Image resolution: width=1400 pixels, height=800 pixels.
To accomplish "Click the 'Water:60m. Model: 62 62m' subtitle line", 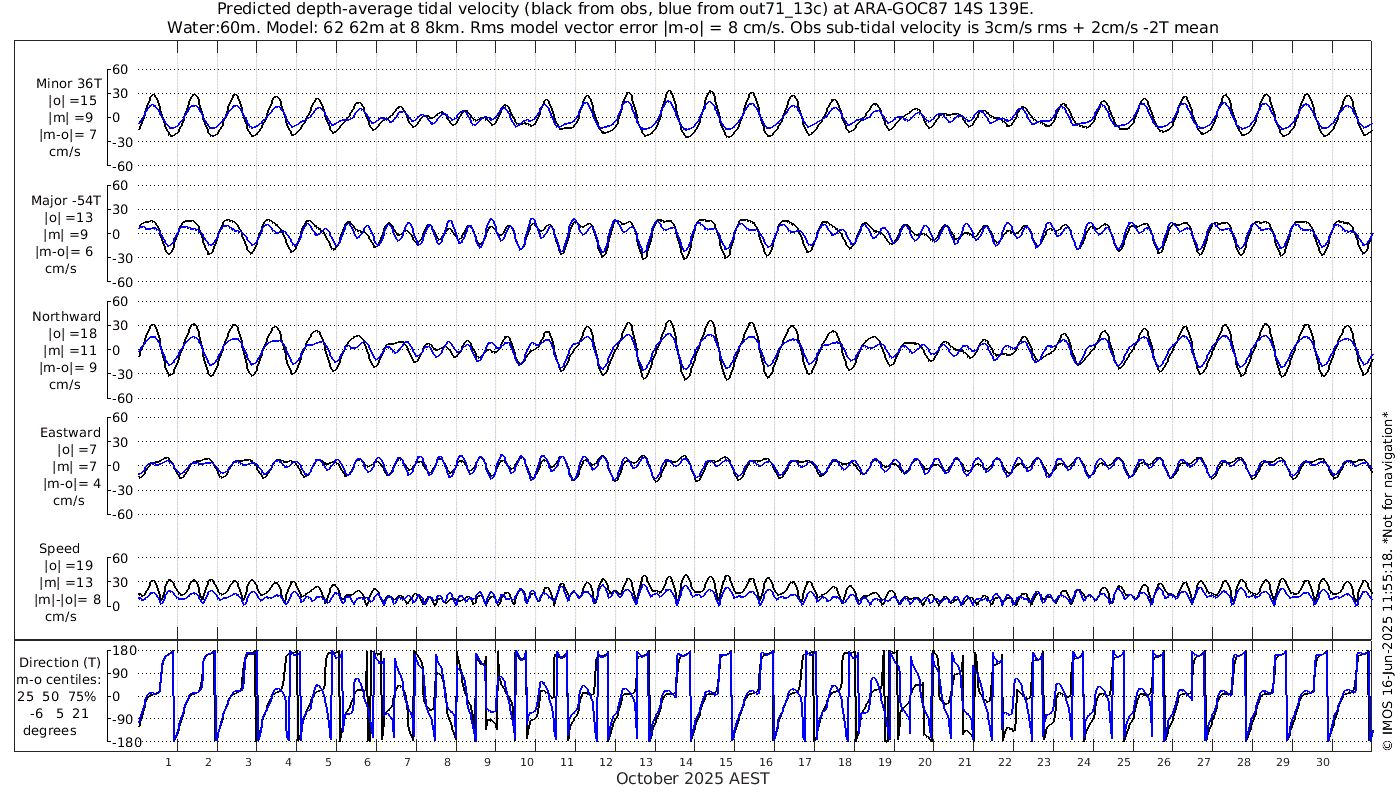I will tap(692, 27).
